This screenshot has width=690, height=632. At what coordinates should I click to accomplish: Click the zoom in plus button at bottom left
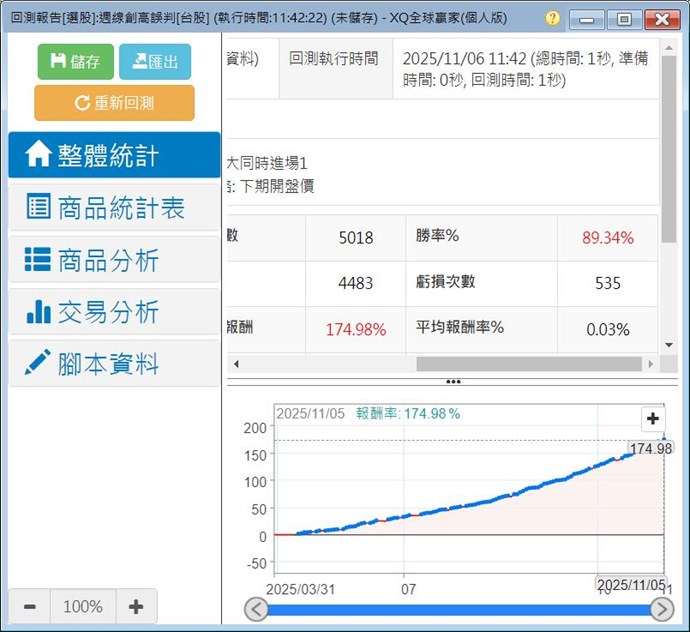[x=136, y=607]
